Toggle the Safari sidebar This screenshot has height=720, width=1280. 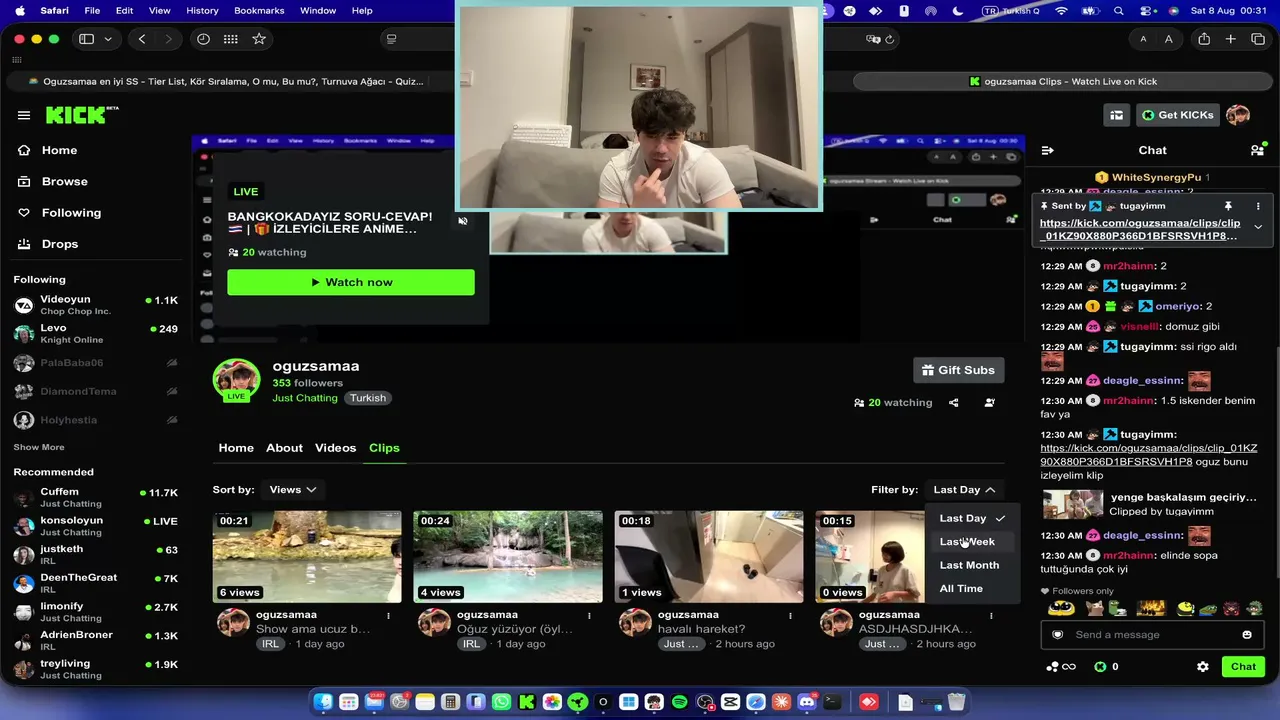[86, 39]
